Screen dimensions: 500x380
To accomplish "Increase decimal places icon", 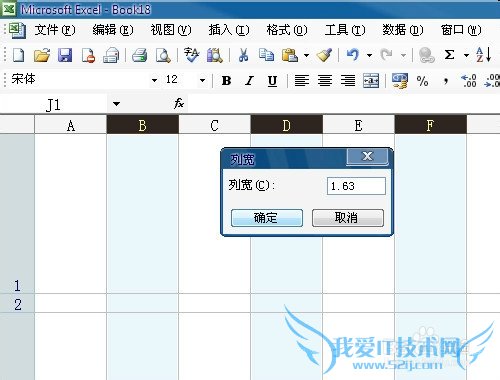I will point(469,81).
